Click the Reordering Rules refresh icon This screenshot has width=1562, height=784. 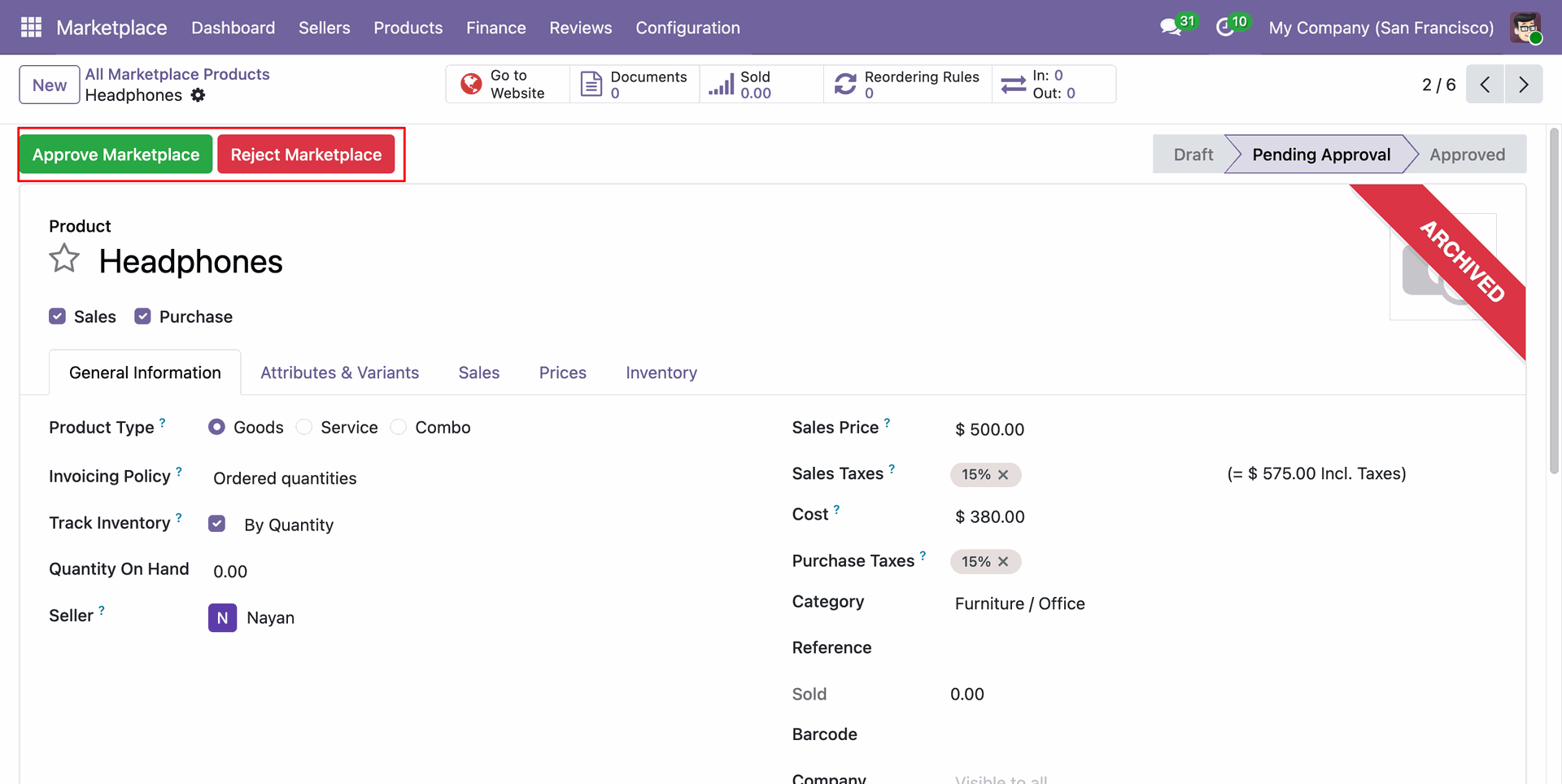point(845,84)
